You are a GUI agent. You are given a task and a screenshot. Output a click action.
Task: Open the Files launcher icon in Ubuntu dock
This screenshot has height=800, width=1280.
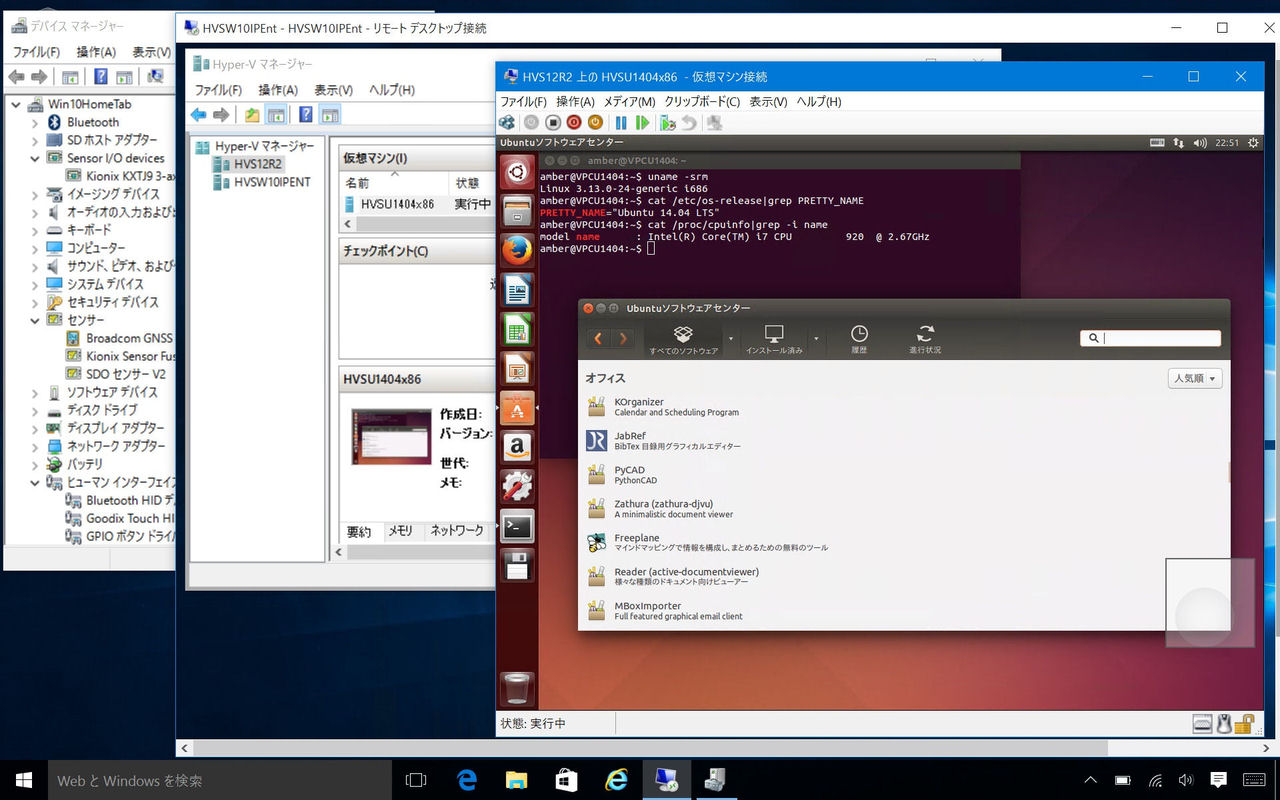coord(517,211)
